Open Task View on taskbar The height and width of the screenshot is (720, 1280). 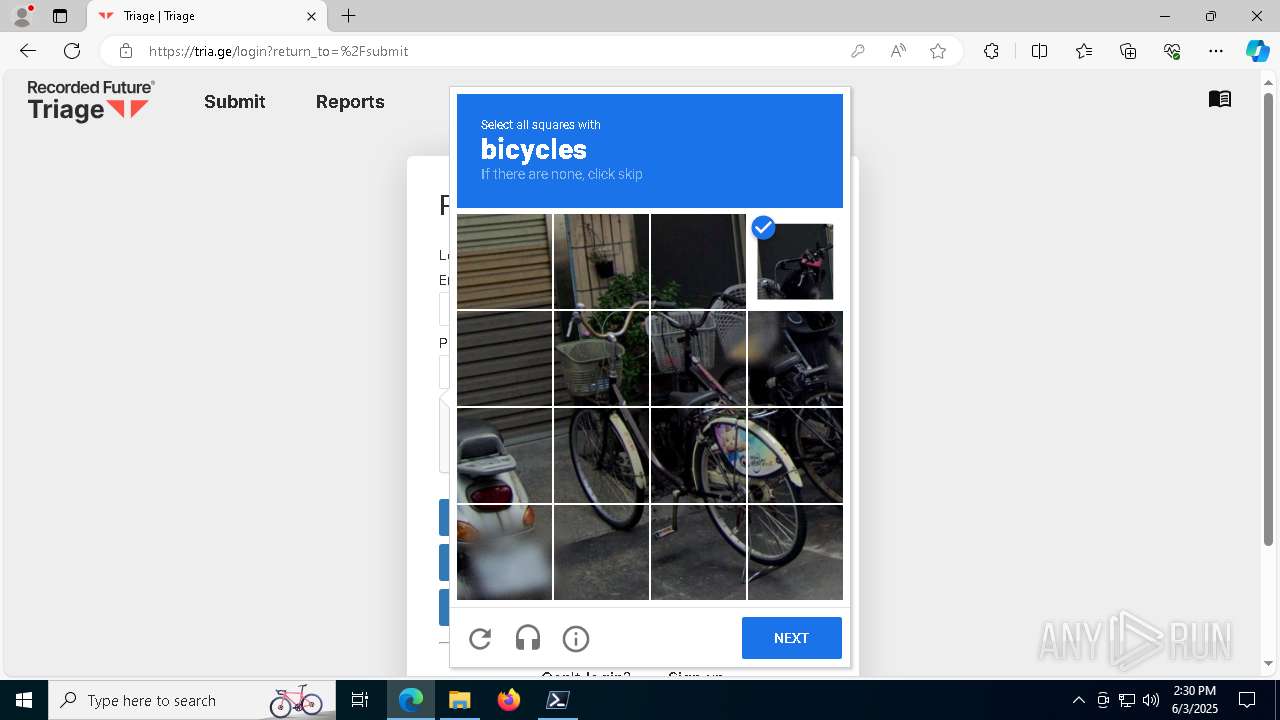[360, 700]
